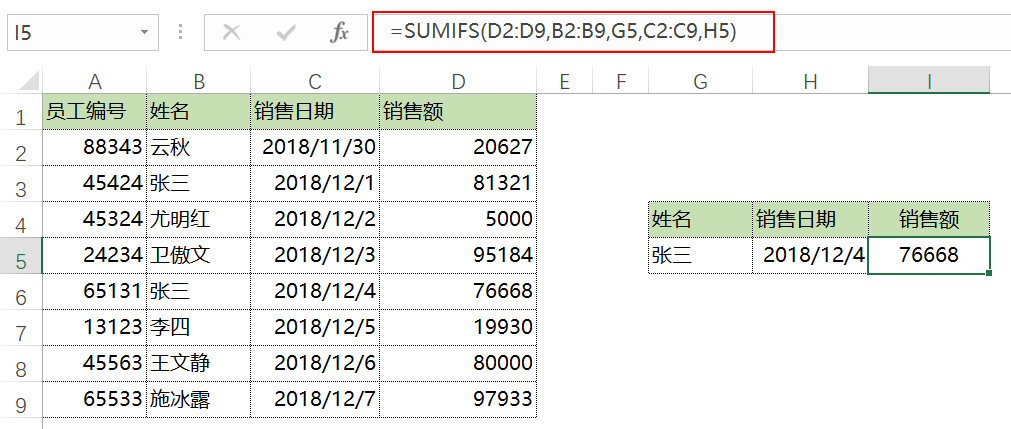This screenshot has width=1011, height=429.
Task: Select 张三 lookup cell G5
Action: click(700, 256)
